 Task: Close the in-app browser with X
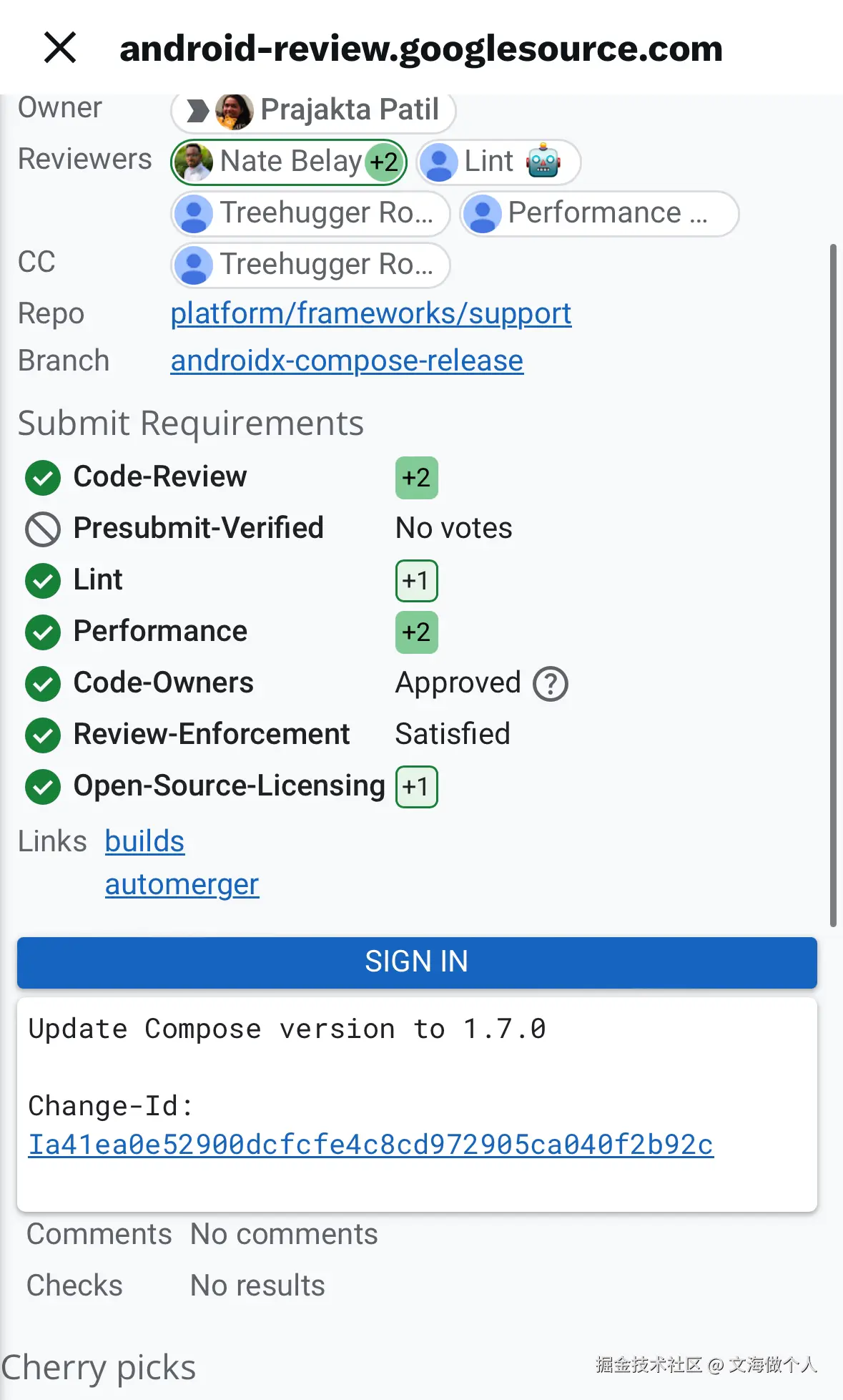pos(60,48)
